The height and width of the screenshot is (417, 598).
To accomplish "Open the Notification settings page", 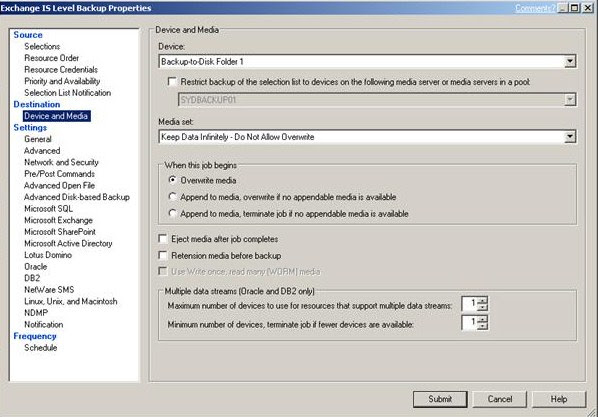I will click(44, 324).
